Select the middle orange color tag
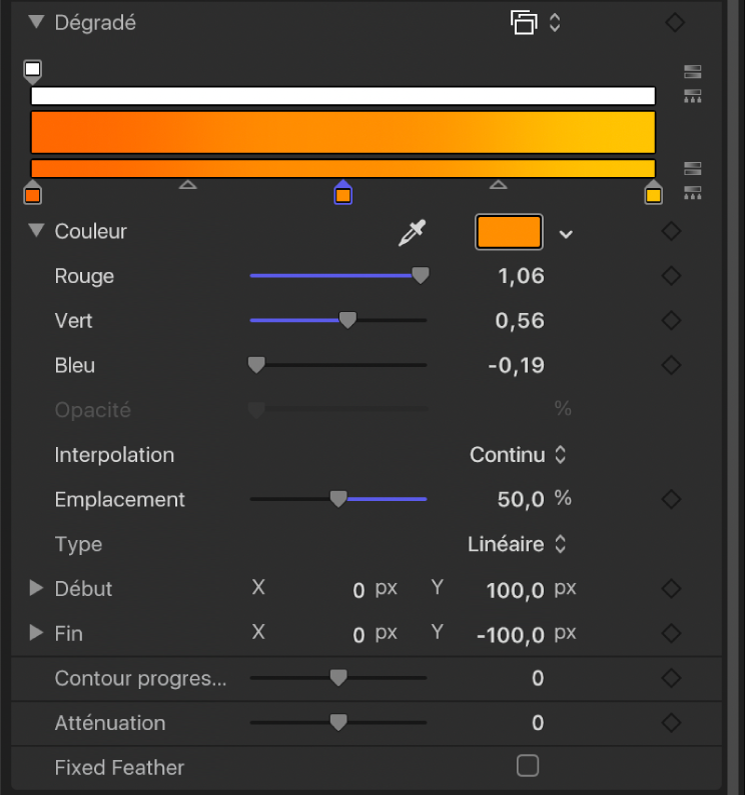 click(x=343, y=194)
